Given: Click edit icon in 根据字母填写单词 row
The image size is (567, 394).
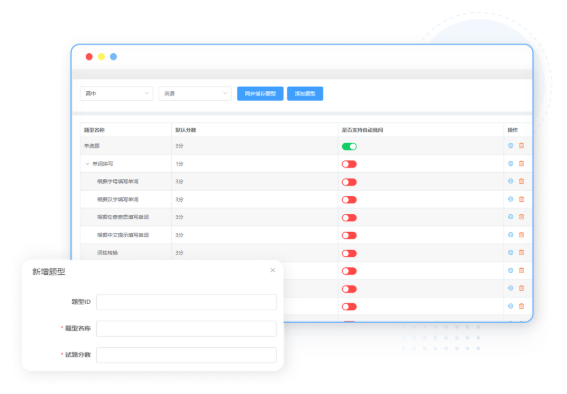Looking at the screenshot, I should tap(510, 181).
